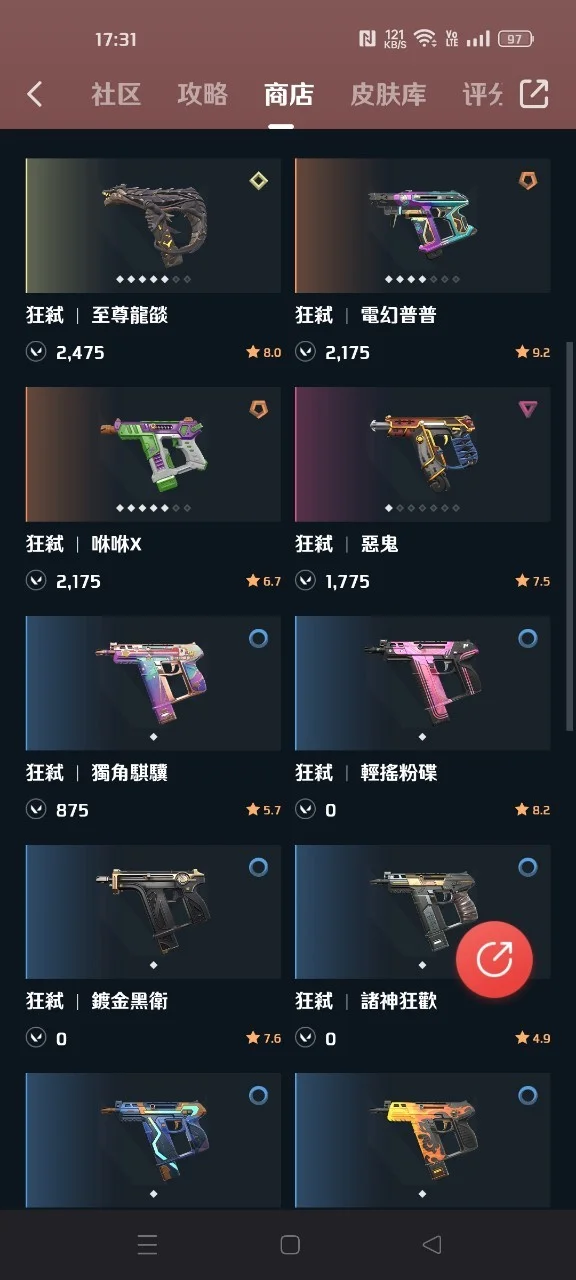Open the 咻咻X skin thumbnail

click(153, 454)
